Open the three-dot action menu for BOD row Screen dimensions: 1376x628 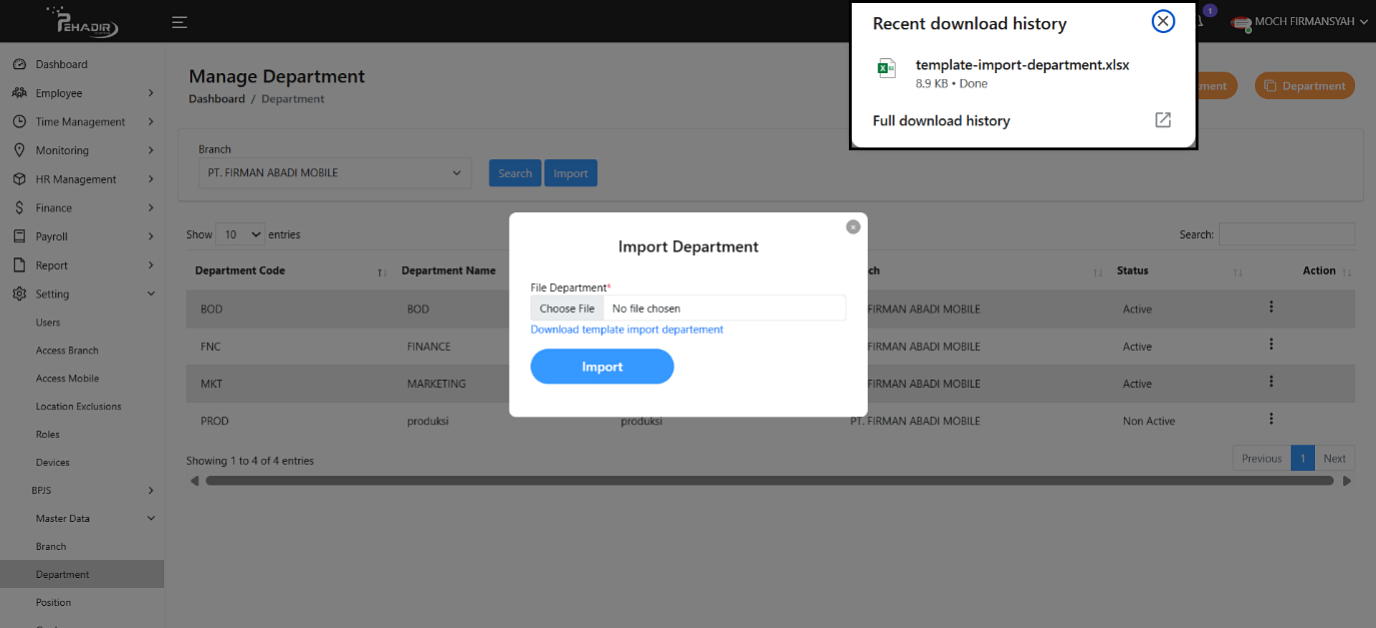click(1271, 307)
